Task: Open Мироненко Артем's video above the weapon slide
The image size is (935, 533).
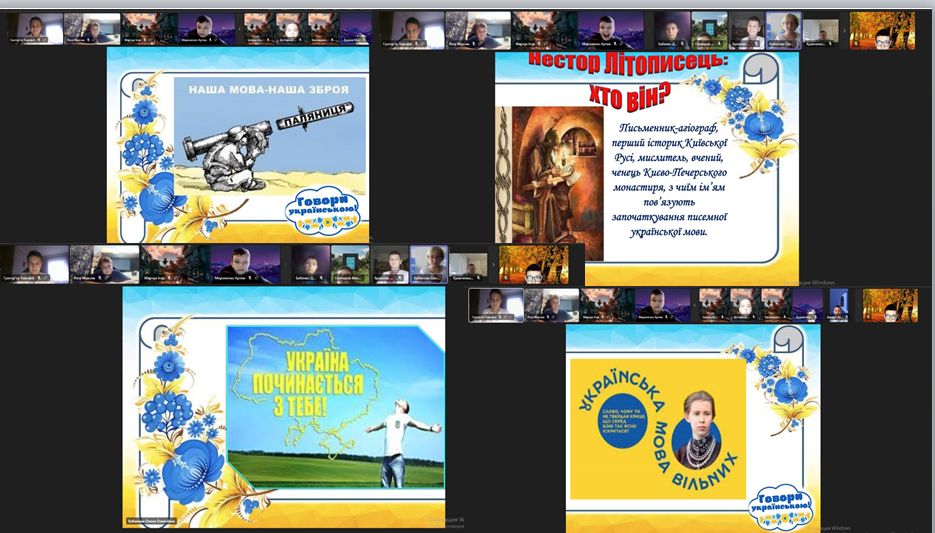Action: [x=212, y=29]
